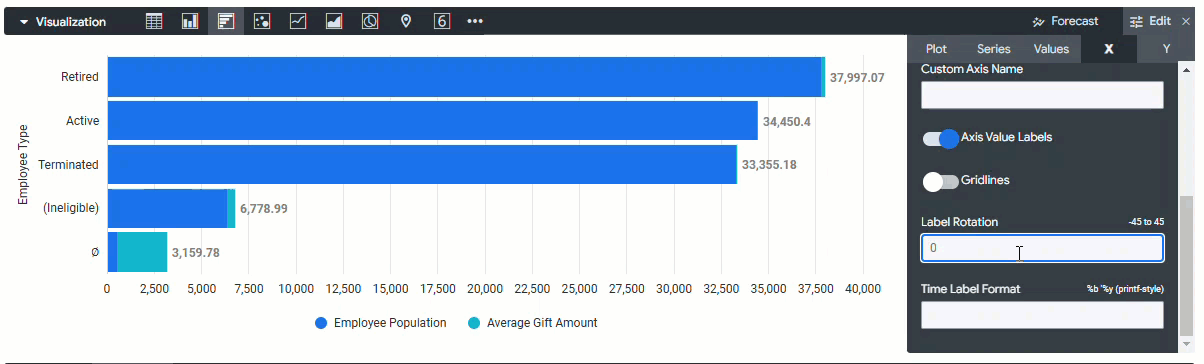This screenshot has width=1204, height=364.
Task: Click the Label Rotation input field
Action: [1042, 248]
